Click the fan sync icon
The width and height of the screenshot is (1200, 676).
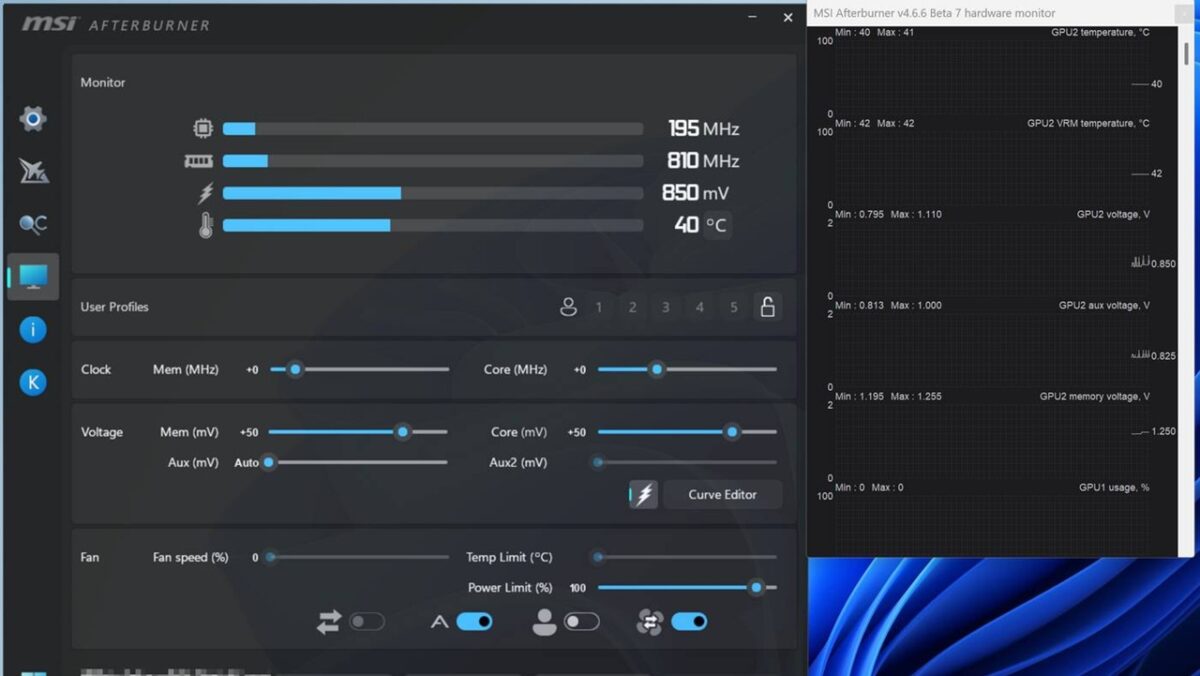650,622
